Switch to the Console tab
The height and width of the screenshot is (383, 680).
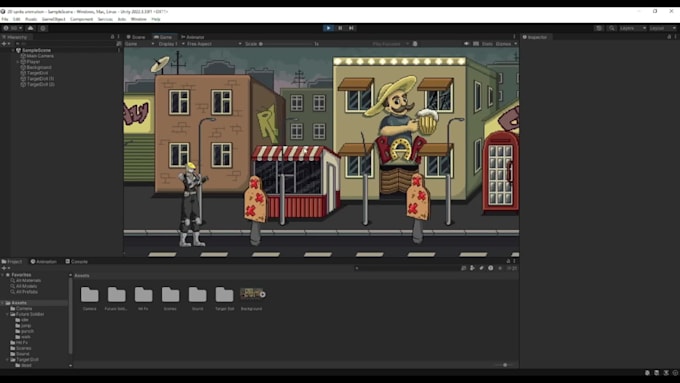click(77, 262)
